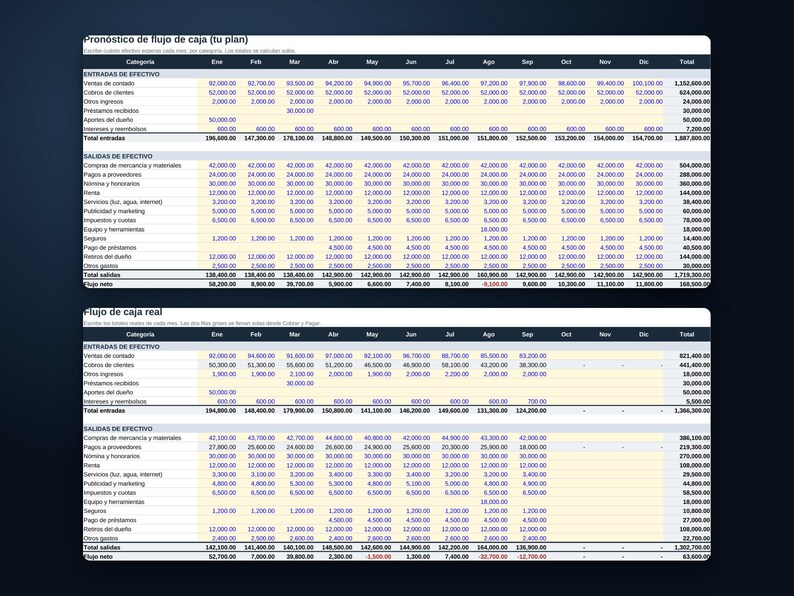The height and width of the screenshot is (596, 794).
Task: Select real Compras de mercancía Abr cell 44,600.00
Action: point(339,438)
